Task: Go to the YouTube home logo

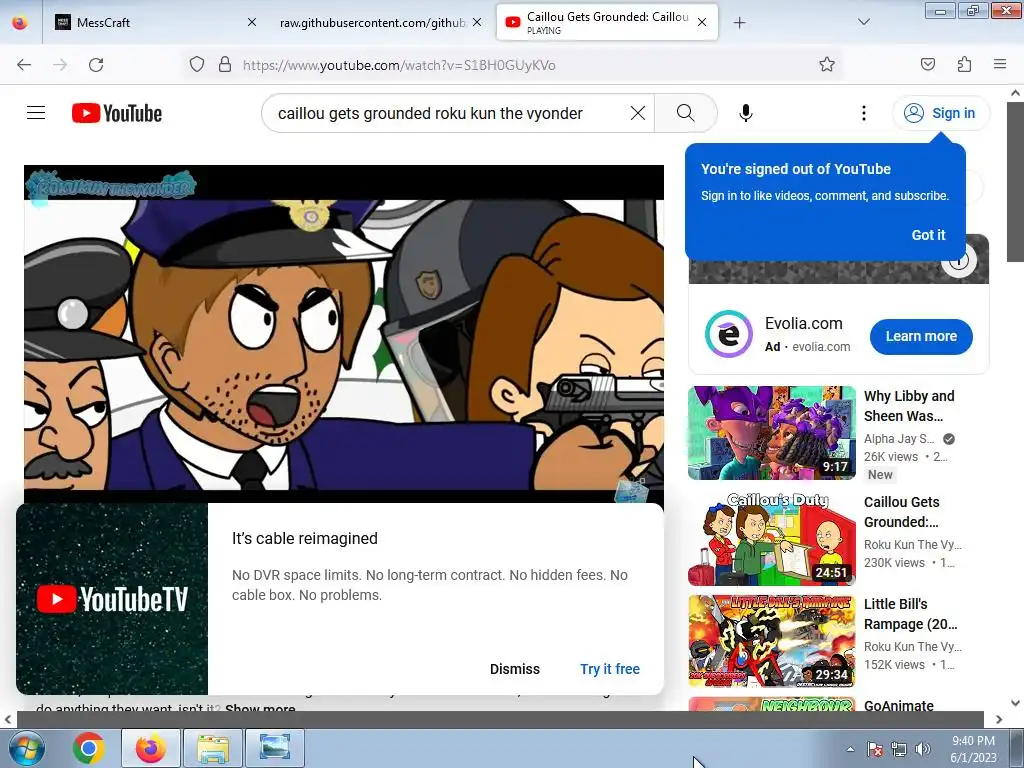Action: tap(117, 113)
